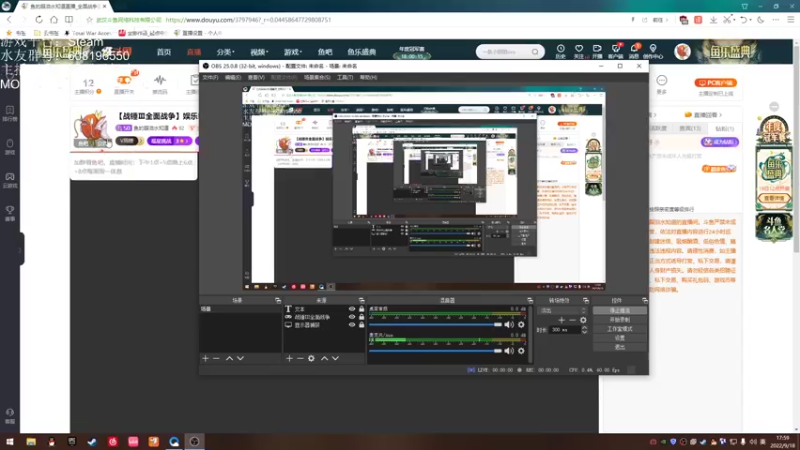
Task: Go to the browser home page icon
Action: tap(54, 19)
